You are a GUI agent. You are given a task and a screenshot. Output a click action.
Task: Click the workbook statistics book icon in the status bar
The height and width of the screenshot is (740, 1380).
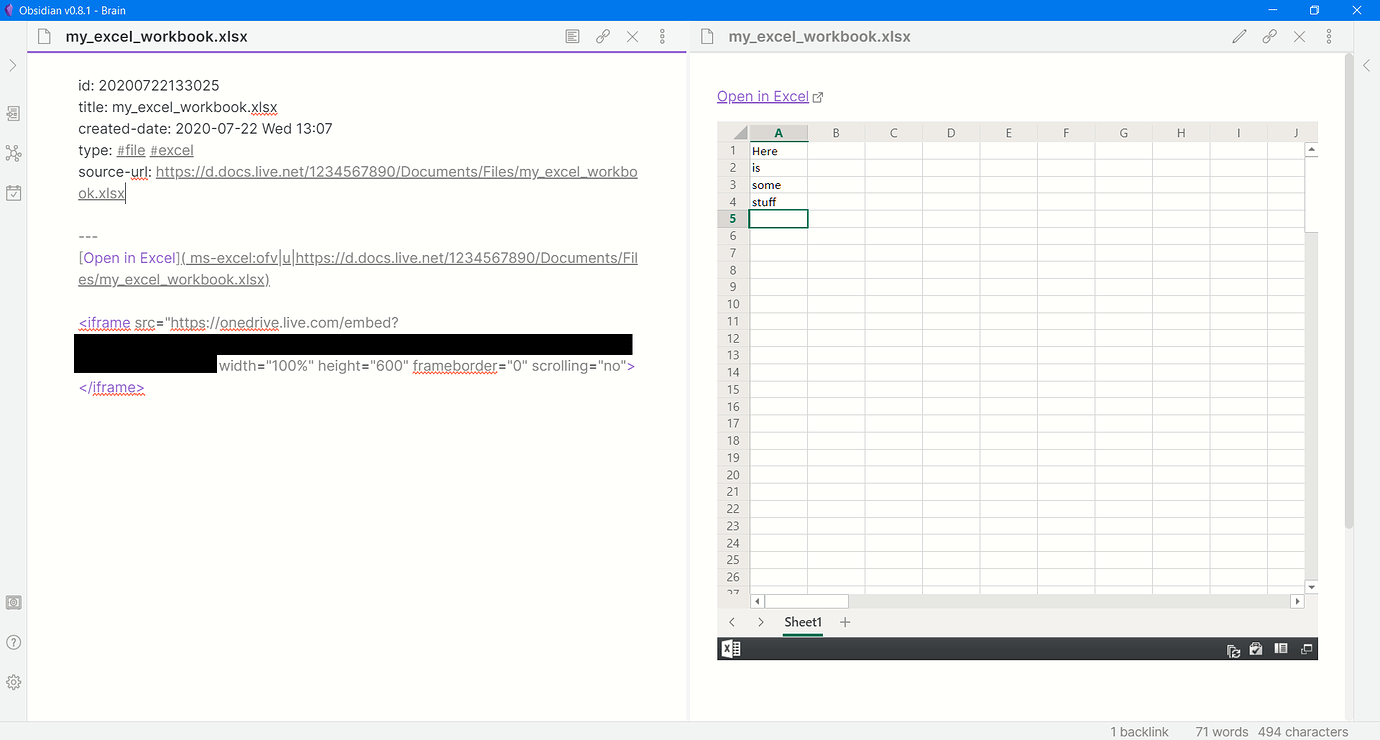pos(1280,648)
